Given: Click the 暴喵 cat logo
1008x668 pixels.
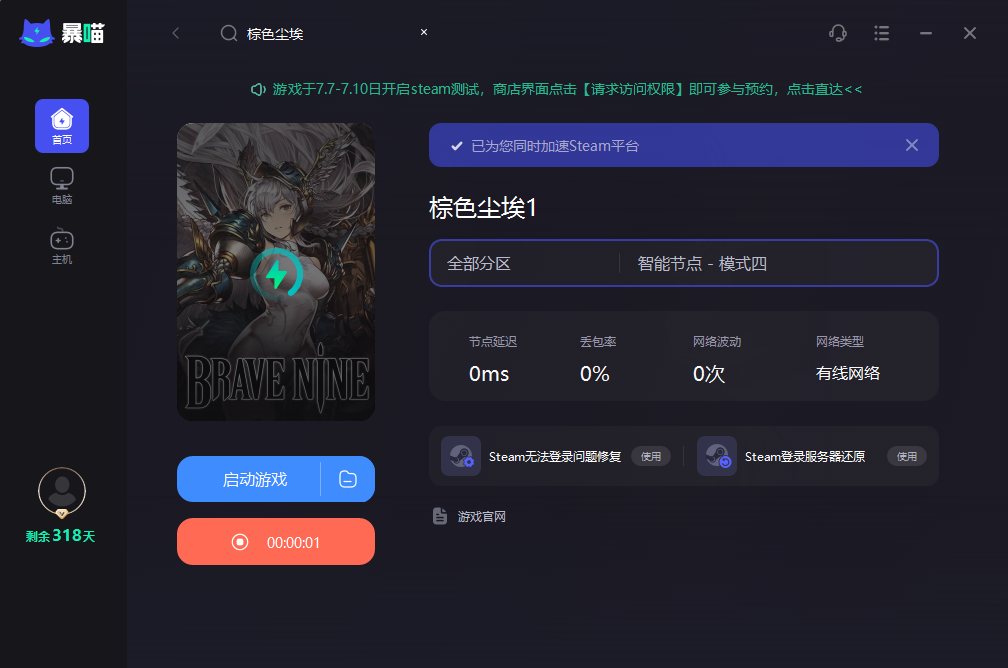Looking at the screenshot, I should [37, 33].
